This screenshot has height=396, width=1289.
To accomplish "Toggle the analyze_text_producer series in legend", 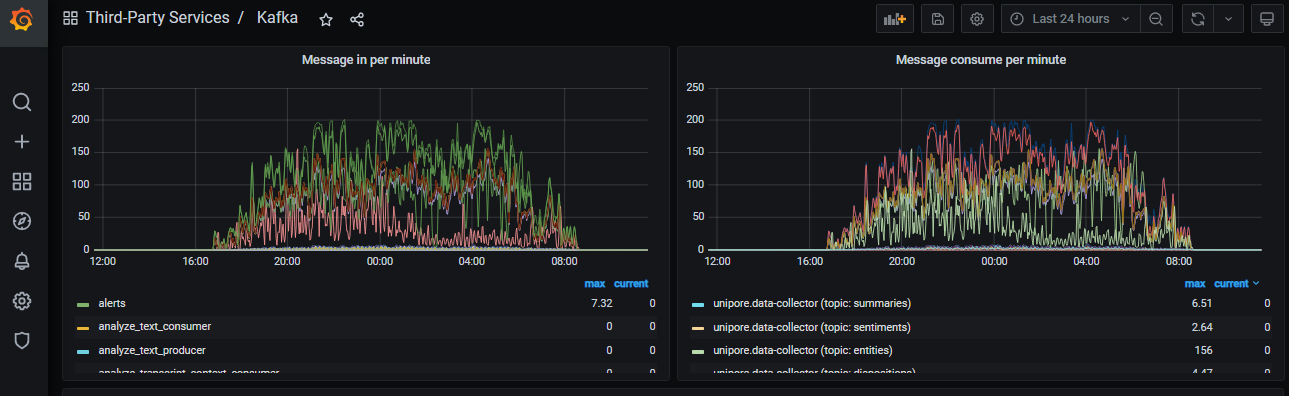I will pos(153,350).
